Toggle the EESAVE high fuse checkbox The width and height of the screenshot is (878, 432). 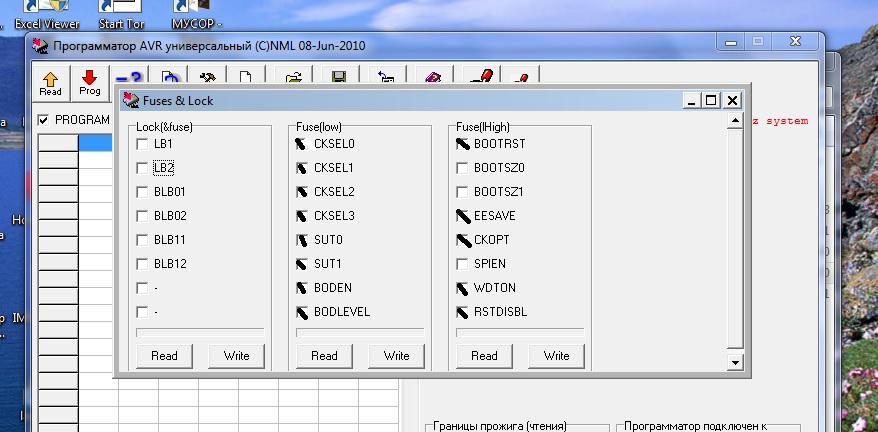click(462, 216)
